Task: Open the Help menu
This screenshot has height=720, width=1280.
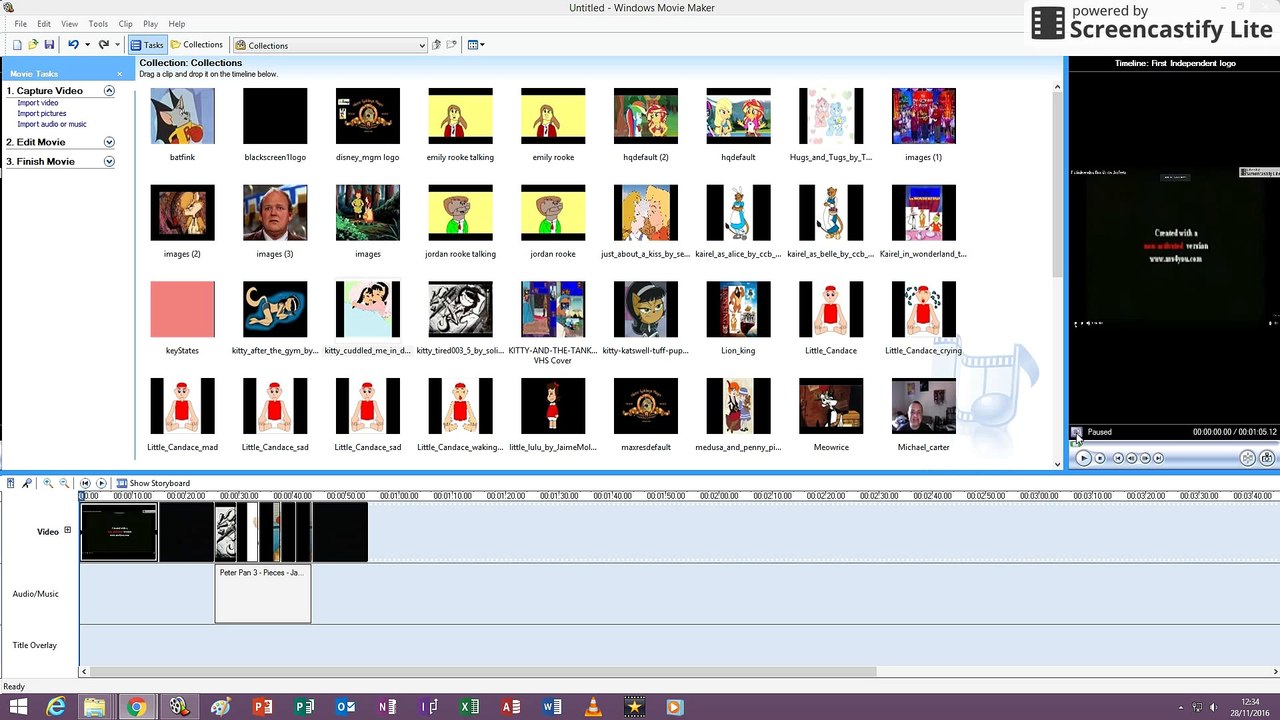Action: click(177, 24)
